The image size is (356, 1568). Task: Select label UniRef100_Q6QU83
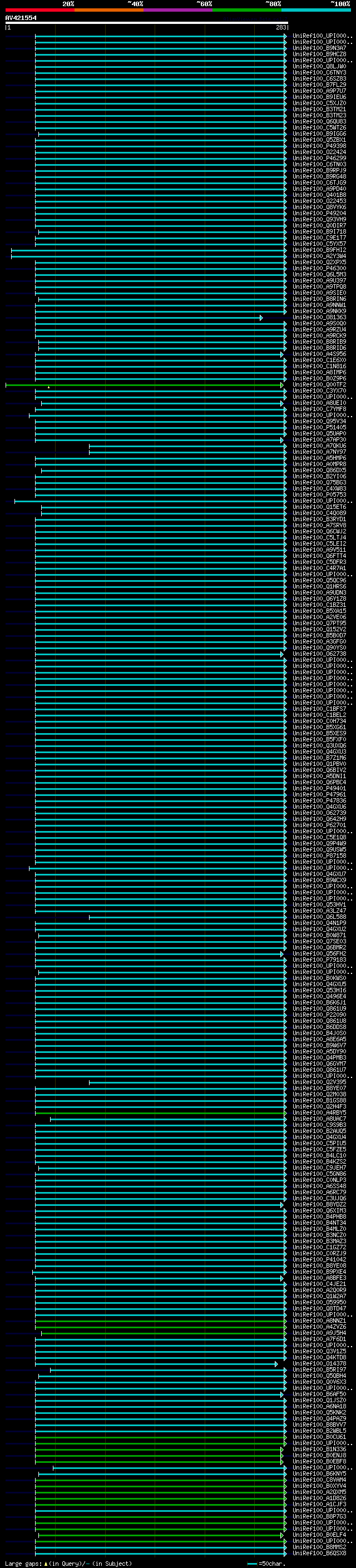point(319,121)
